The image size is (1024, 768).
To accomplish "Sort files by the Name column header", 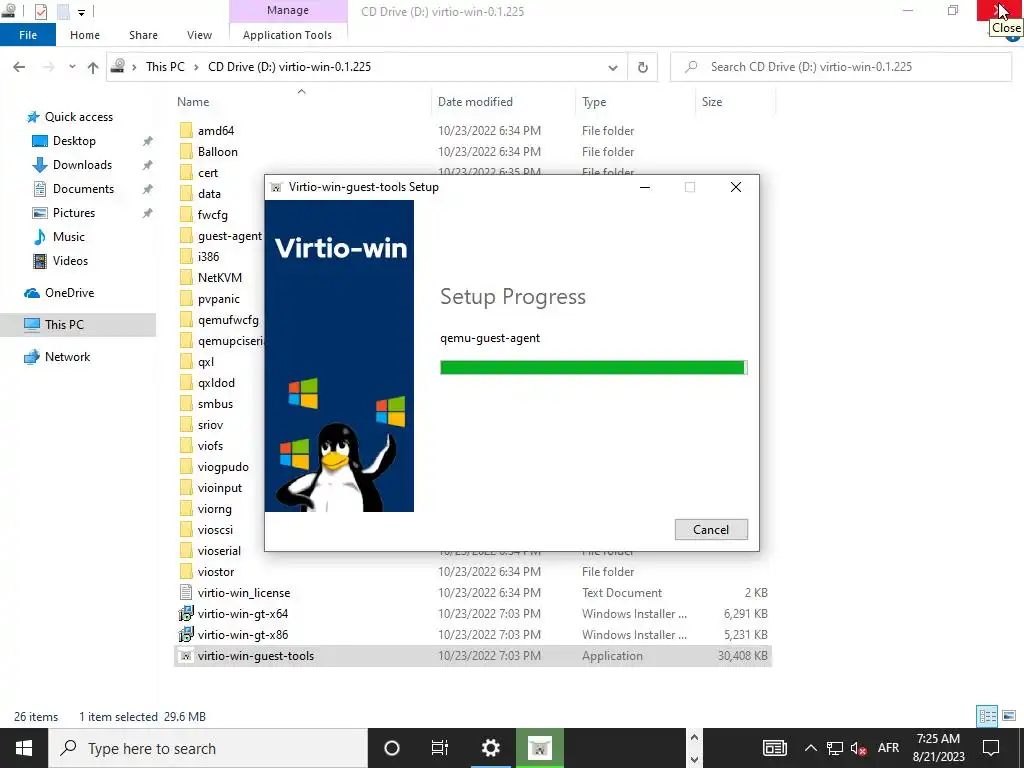I will click(193, 102).
